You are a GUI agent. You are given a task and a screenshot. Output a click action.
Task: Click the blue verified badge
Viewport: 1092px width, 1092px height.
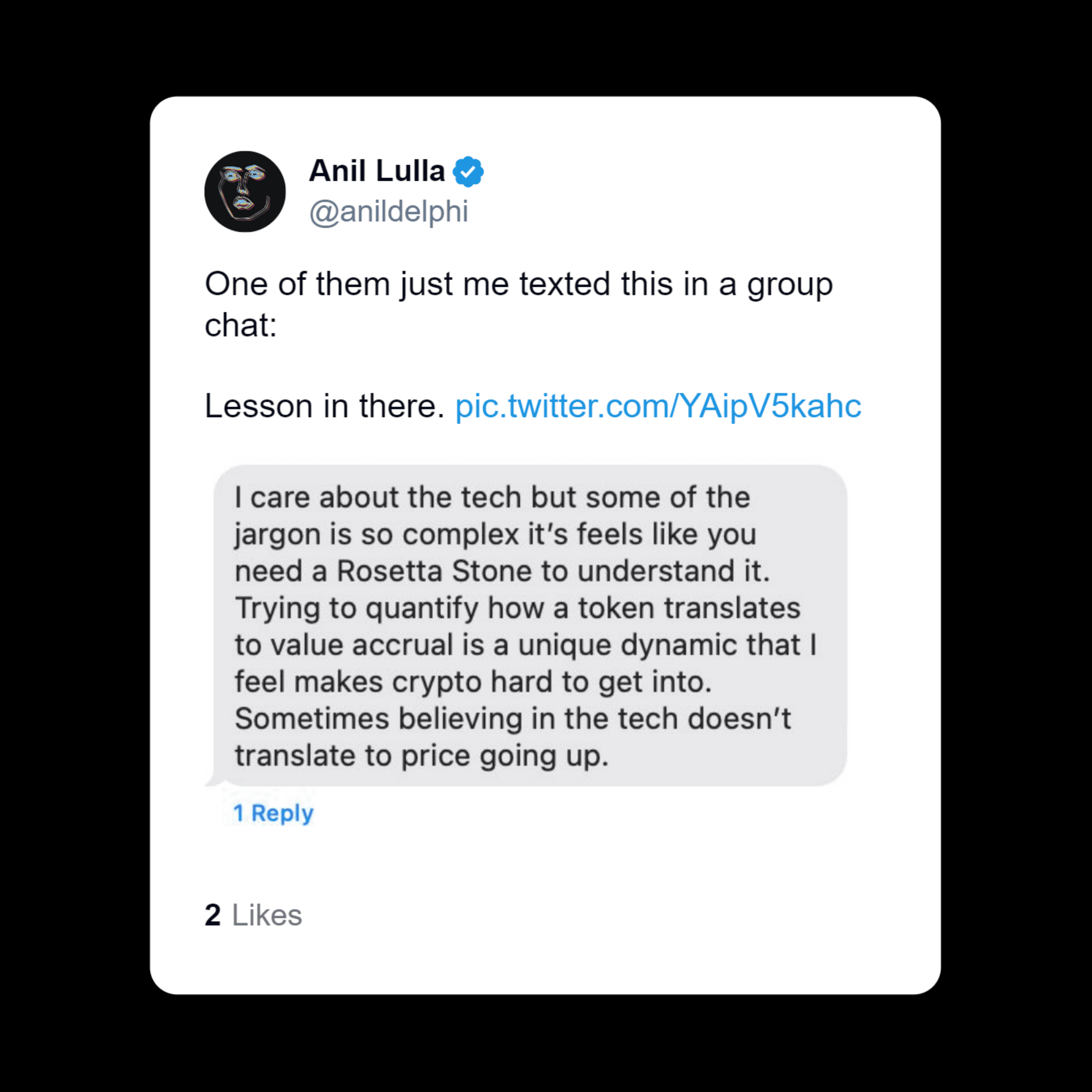[468, 172]
